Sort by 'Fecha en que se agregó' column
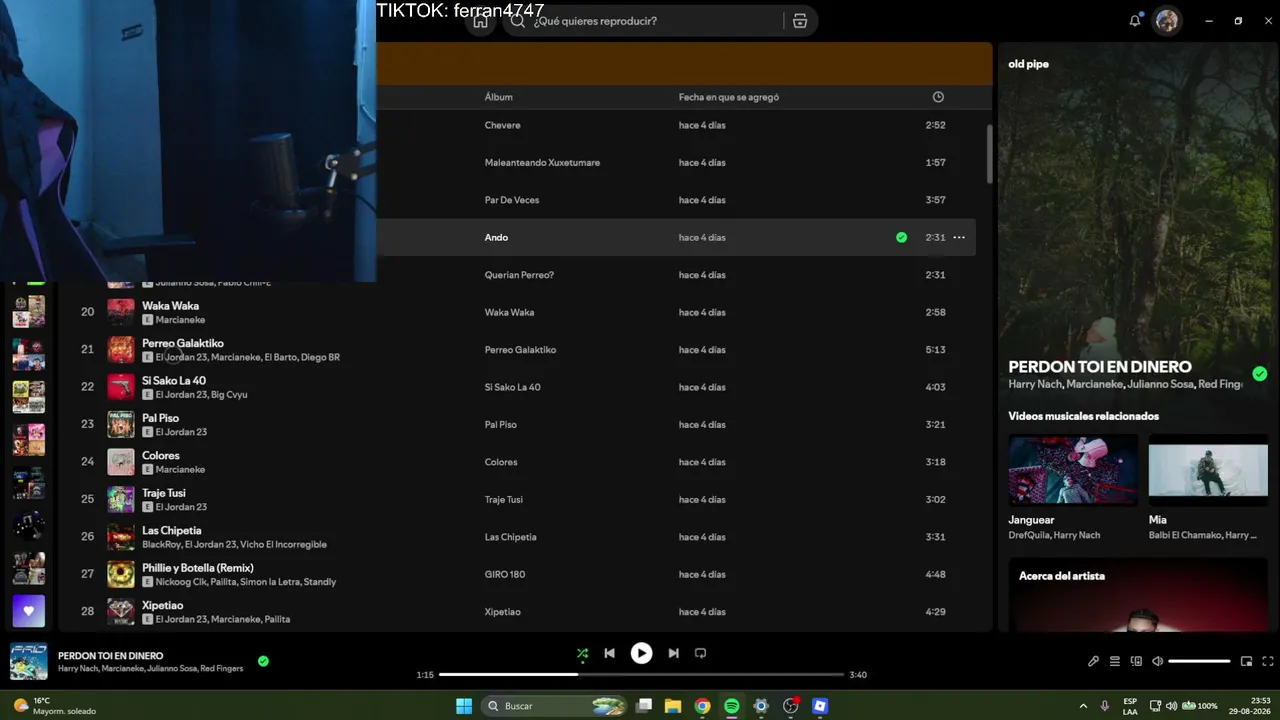Viewport: 1280px width, 720px height. [x=729, y=97]
